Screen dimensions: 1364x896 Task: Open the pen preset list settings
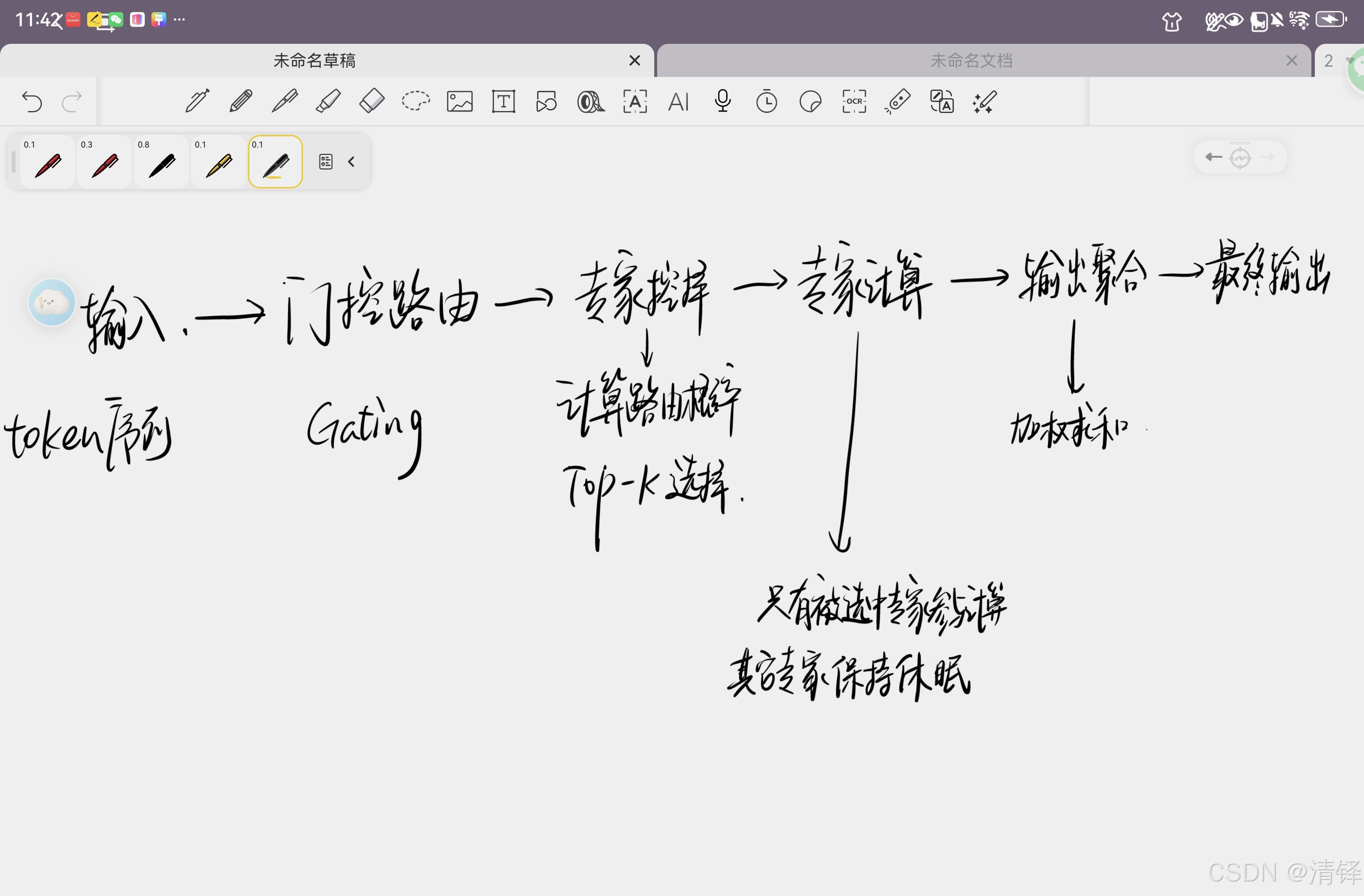[325, 162]
